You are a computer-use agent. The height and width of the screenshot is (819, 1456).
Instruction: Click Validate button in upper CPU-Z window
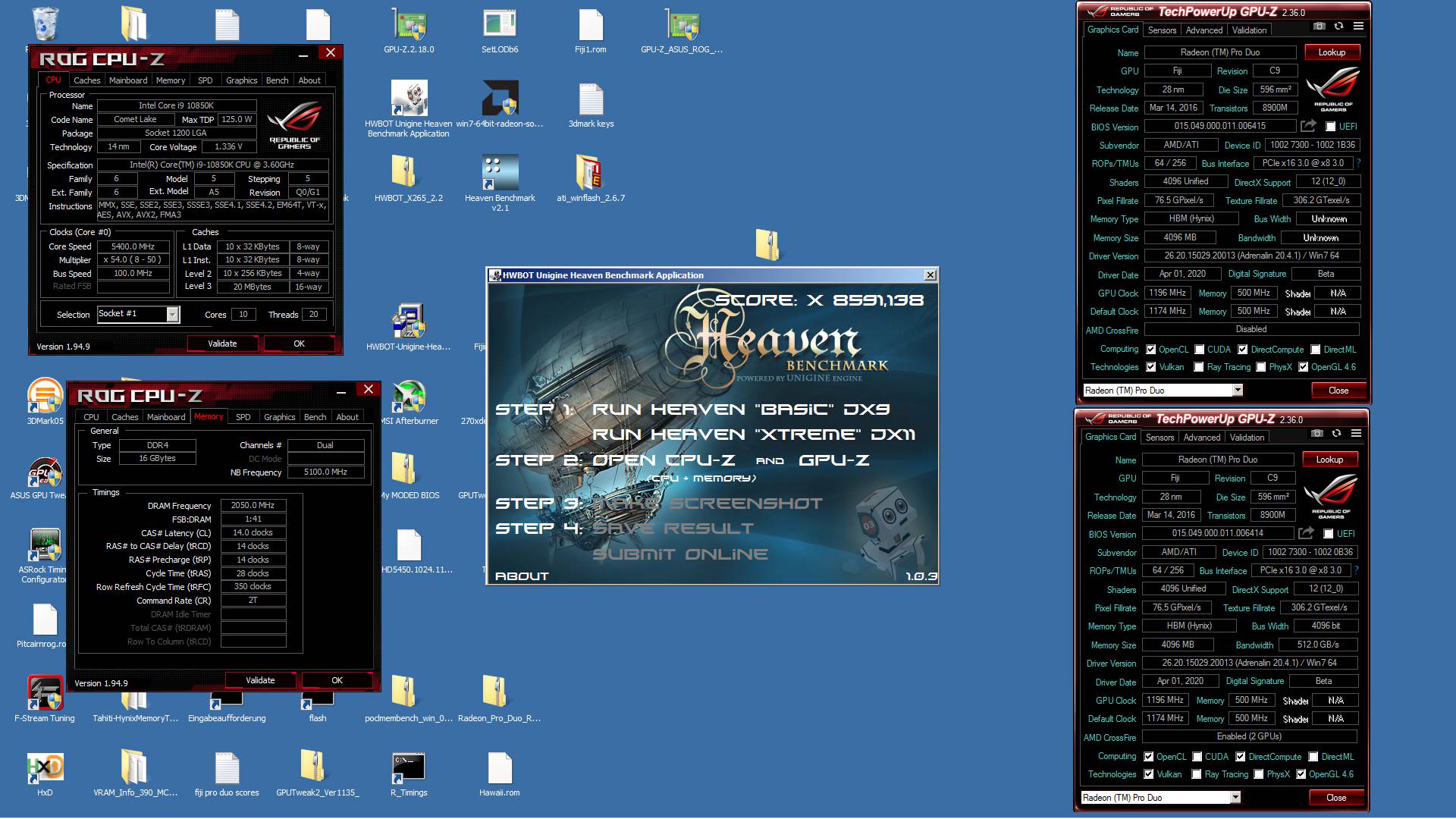tap(222, 344)
